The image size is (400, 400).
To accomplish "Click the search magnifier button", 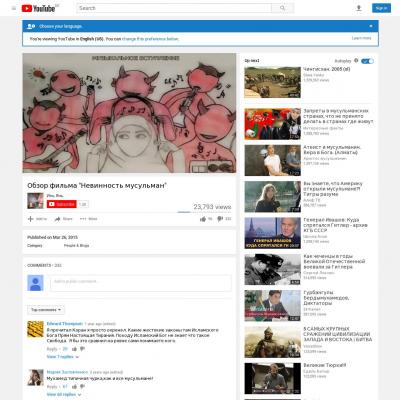I will tap(283, 8).
